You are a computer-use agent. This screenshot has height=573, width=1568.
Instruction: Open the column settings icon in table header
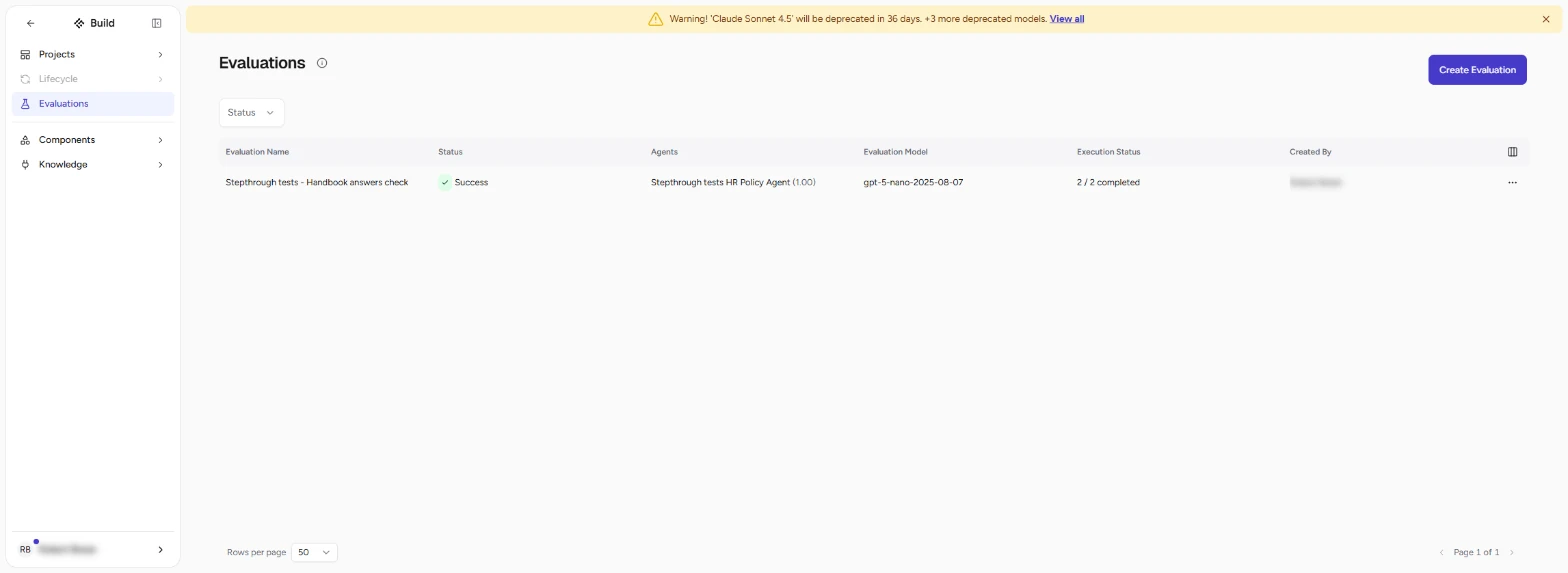(1512, 152)
